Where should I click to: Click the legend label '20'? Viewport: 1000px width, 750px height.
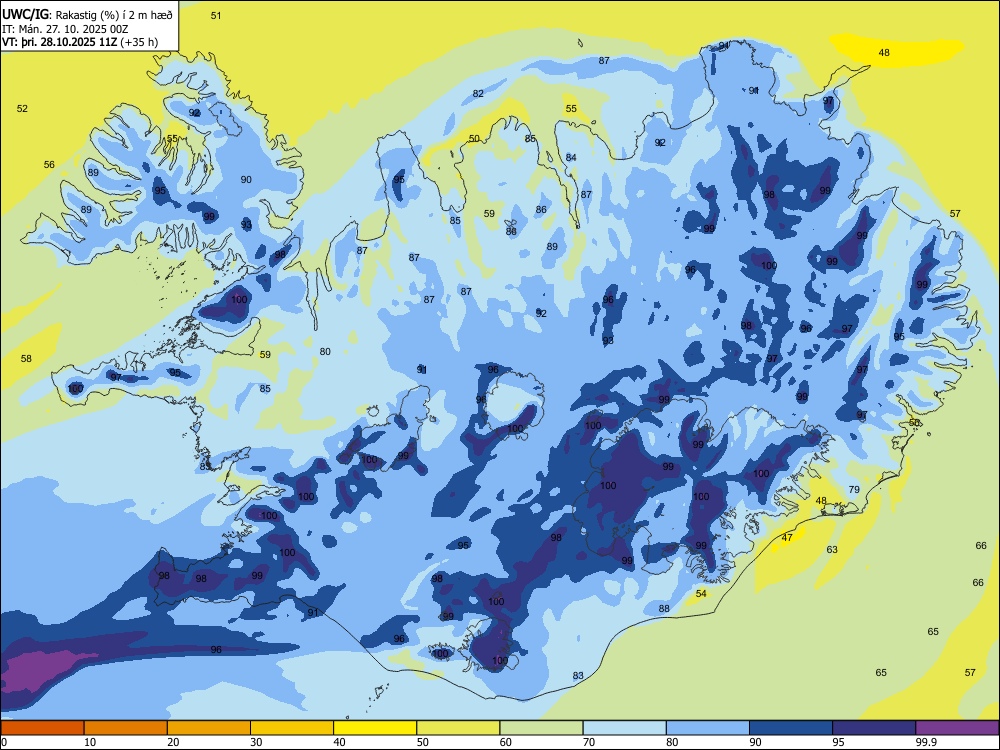173,742
